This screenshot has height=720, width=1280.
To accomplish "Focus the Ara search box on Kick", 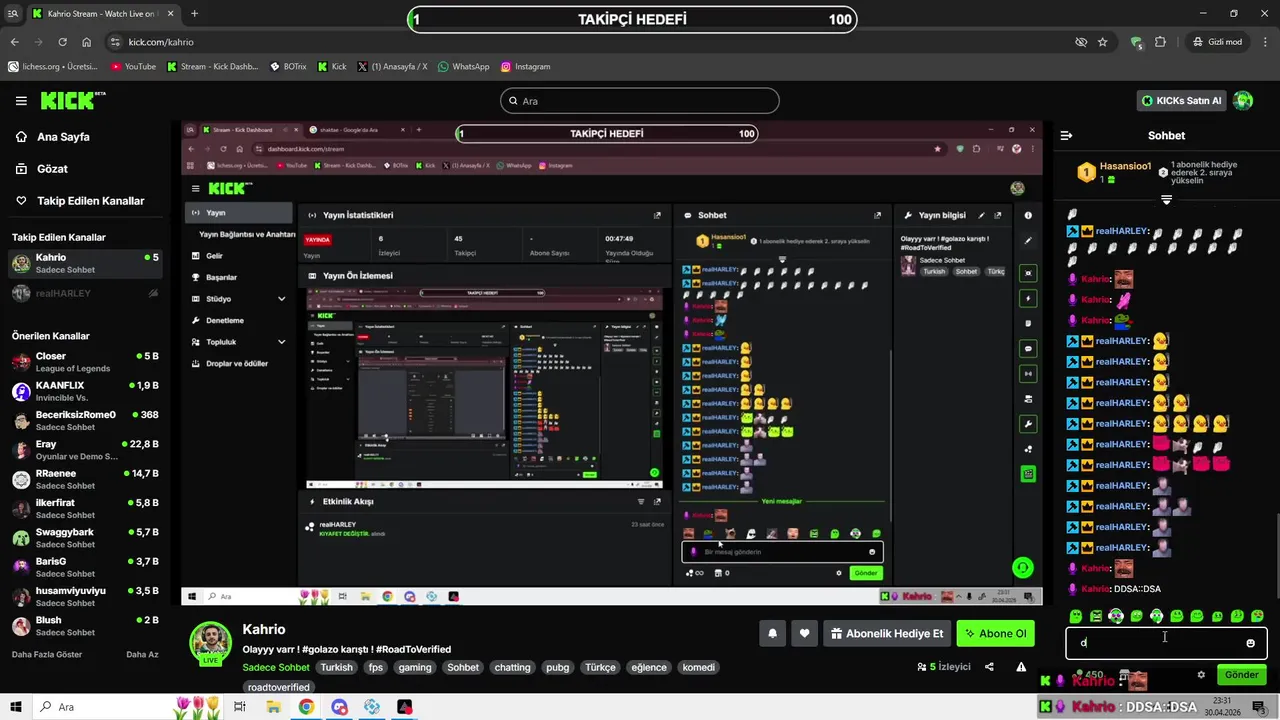I will click(x=639, y=101).
